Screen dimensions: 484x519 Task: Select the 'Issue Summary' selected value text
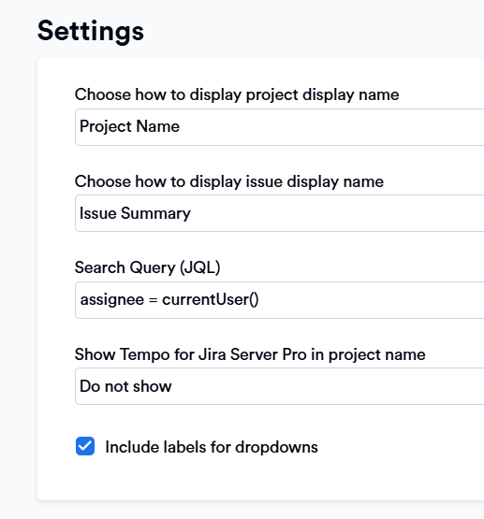point(135,213)
